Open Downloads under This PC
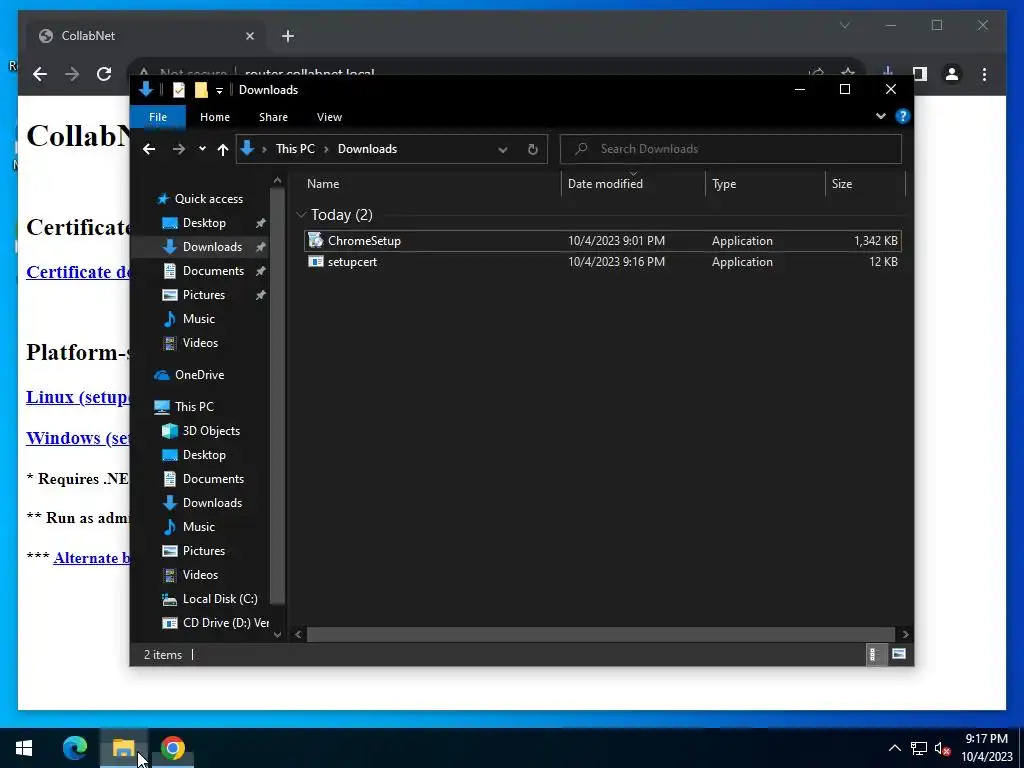Screen dimensions: 1024x768 coord(212,503)
